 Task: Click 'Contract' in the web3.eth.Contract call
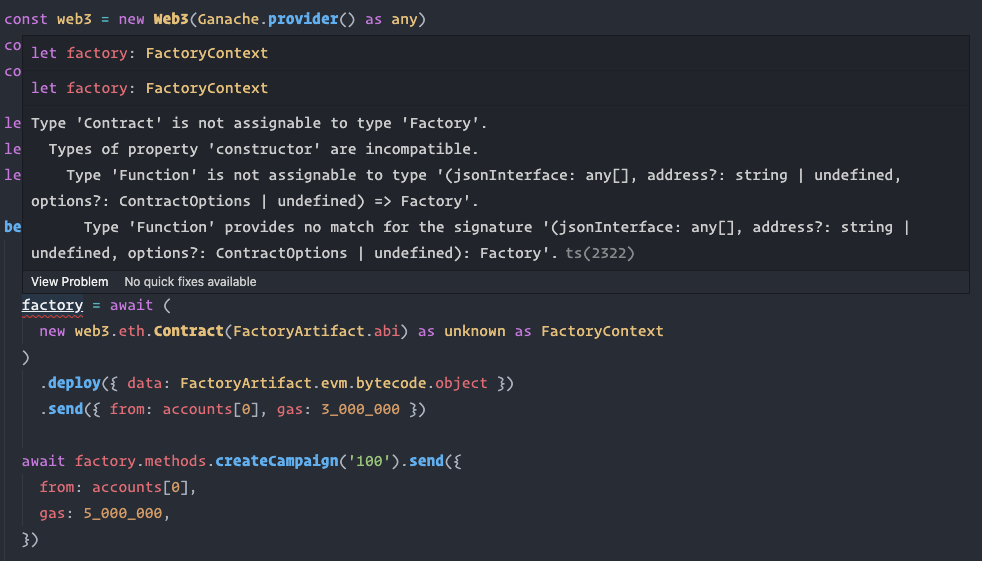(189, 331)
